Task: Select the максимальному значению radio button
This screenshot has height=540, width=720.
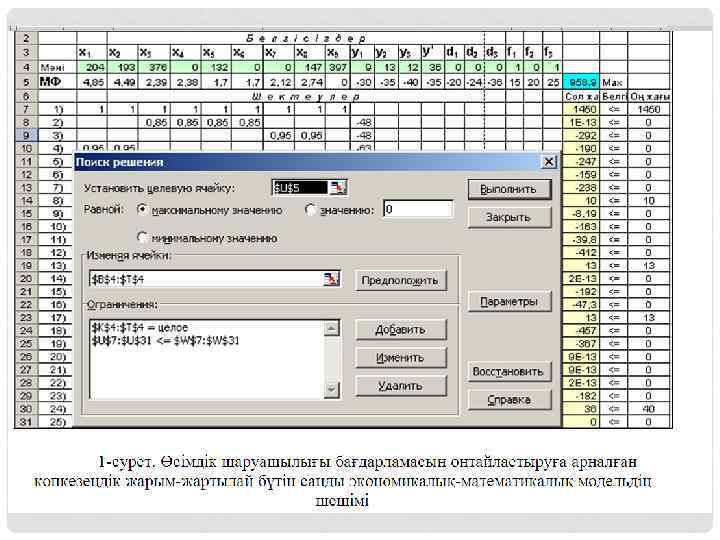Action: click(x=143, y=210)
